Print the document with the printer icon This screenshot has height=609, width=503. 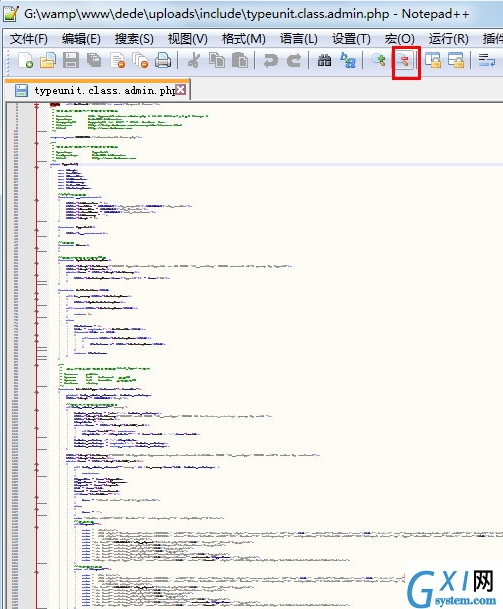coord(163,61)
